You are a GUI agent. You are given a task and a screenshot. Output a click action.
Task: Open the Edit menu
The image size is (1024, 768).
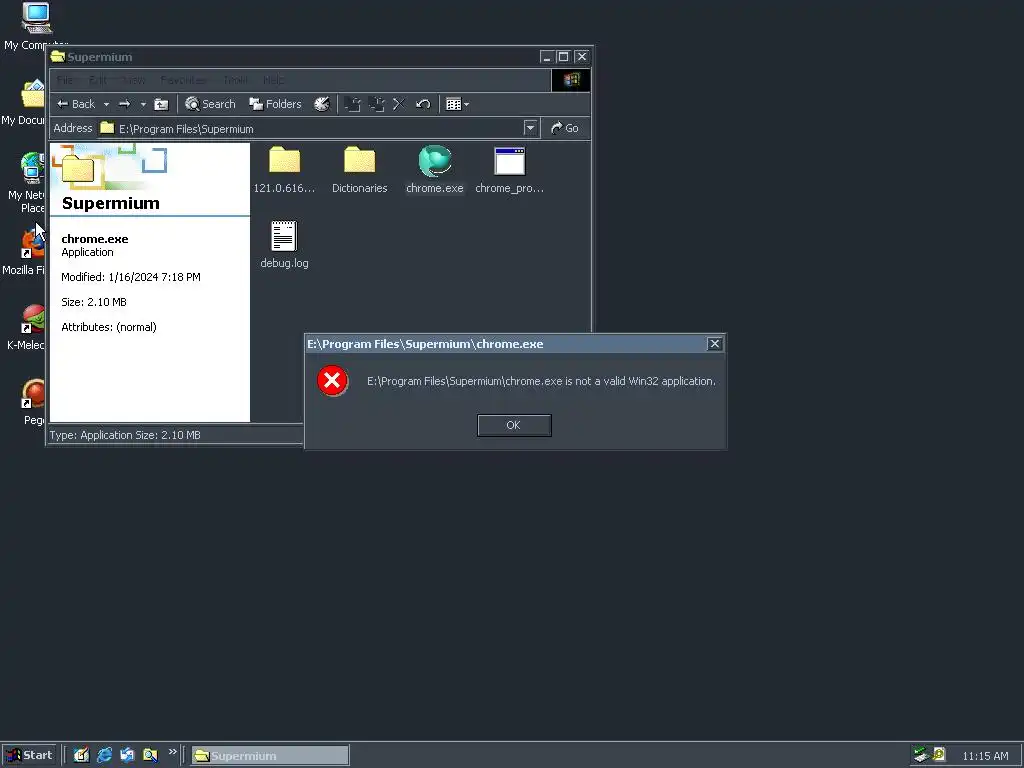(x=97, y=80)
